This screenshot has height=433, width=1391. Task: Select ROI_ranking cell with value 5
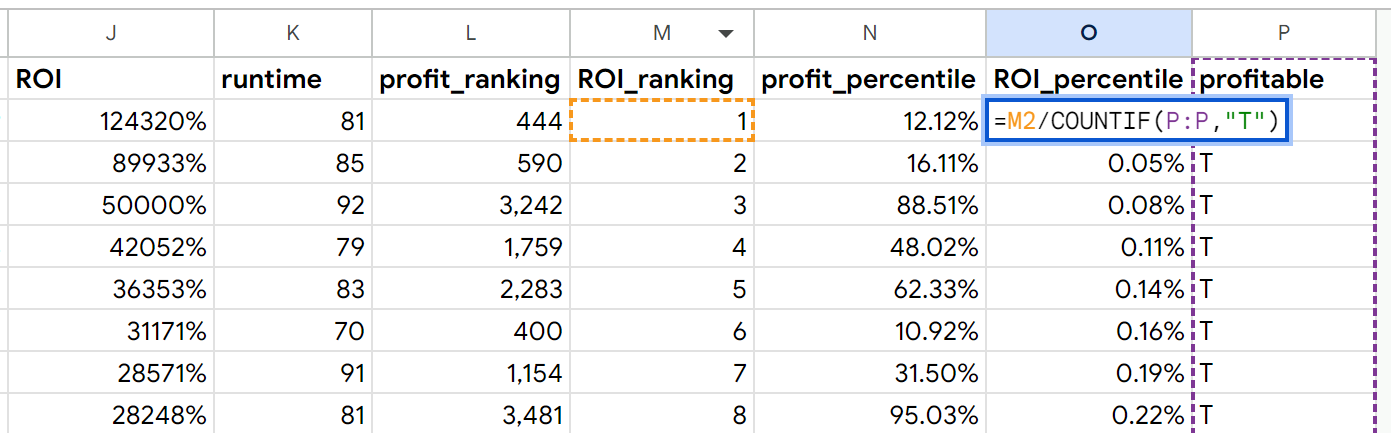(662, 289)
